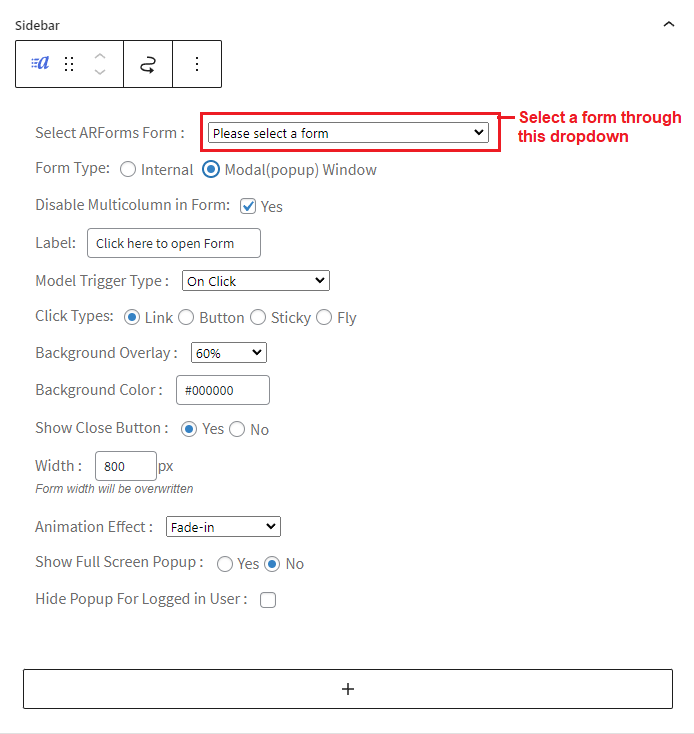
Task: Click the Width input field
Action: click(x=125, y=466)
